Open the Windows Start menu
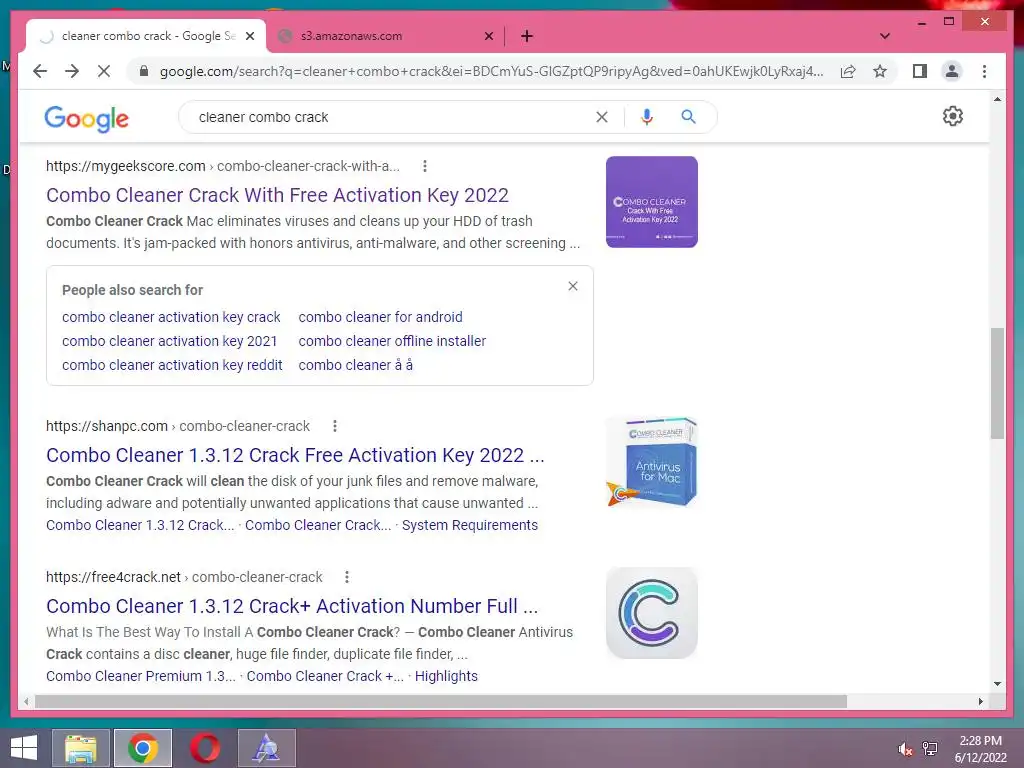 pyautogui.click(x=24, y=748)
